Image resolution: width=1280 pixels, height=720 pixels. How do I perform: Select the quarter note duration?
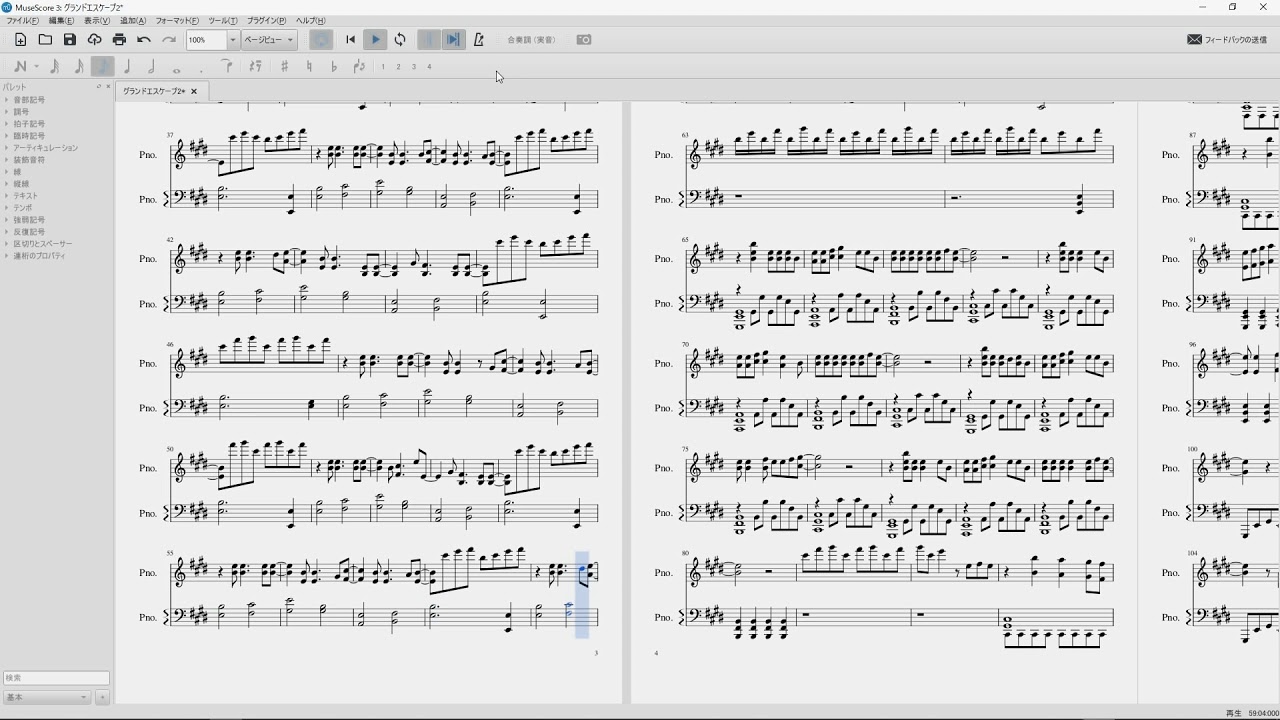[x=127, y=67]
